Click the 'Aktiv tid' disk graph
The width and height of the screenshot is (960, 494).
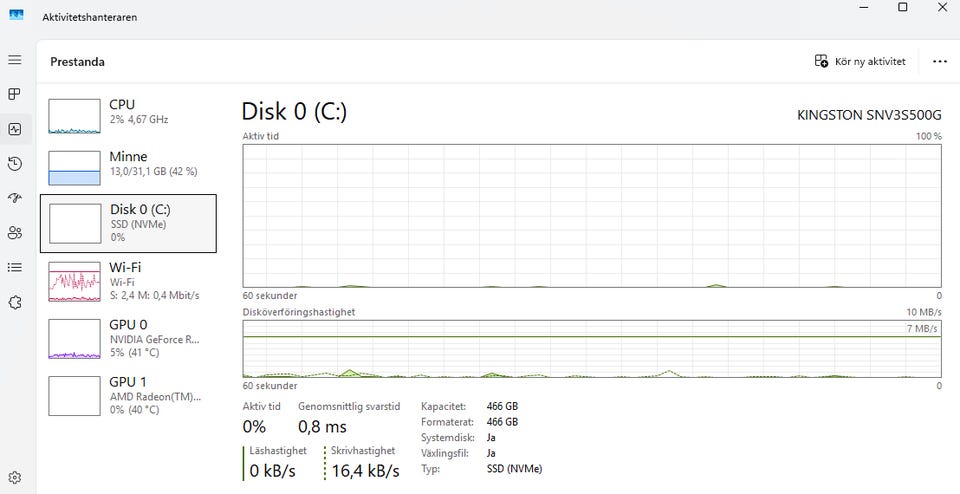pos(592,215)
